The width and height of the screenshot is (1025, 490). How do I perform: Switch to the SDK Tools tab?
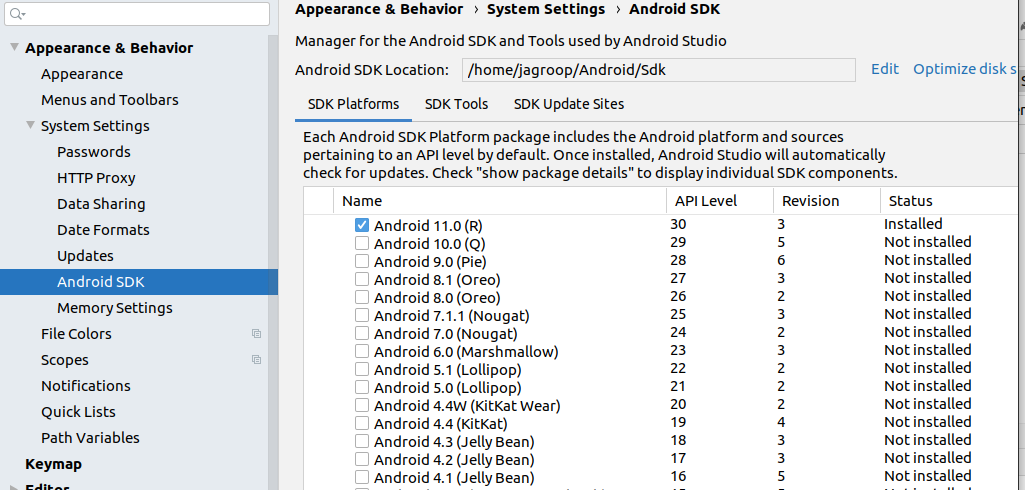[x=456, y=105]
